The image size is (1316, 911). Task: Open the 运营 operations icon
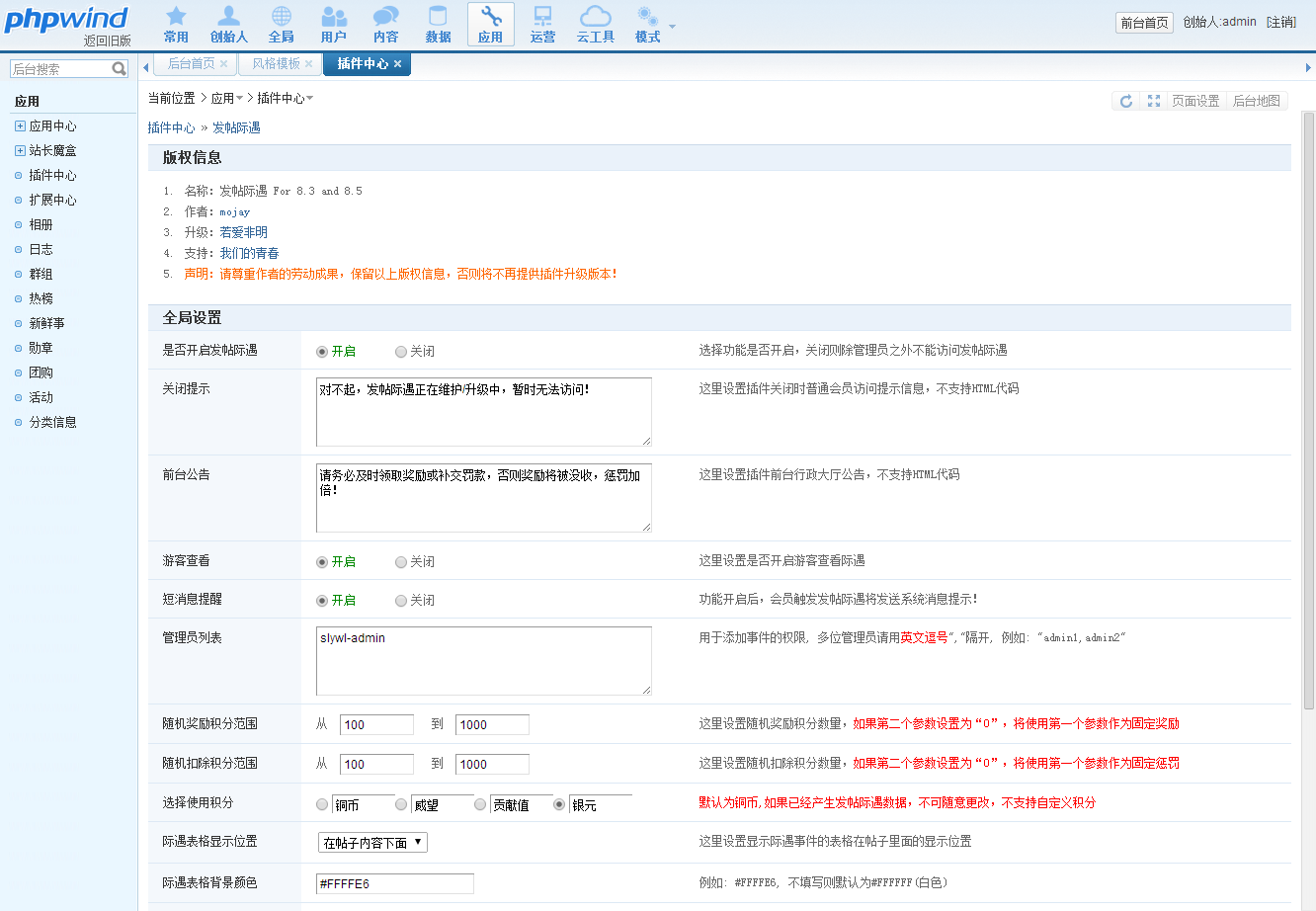pos(542,24)
